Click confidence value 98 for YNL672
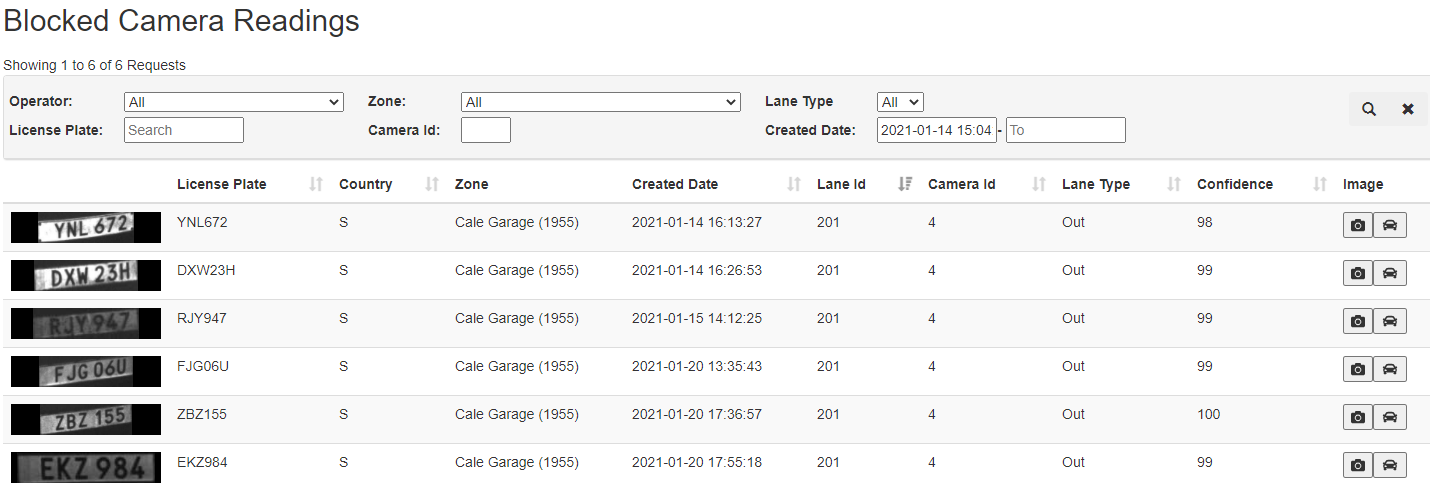 click(x=1205, y=222)
